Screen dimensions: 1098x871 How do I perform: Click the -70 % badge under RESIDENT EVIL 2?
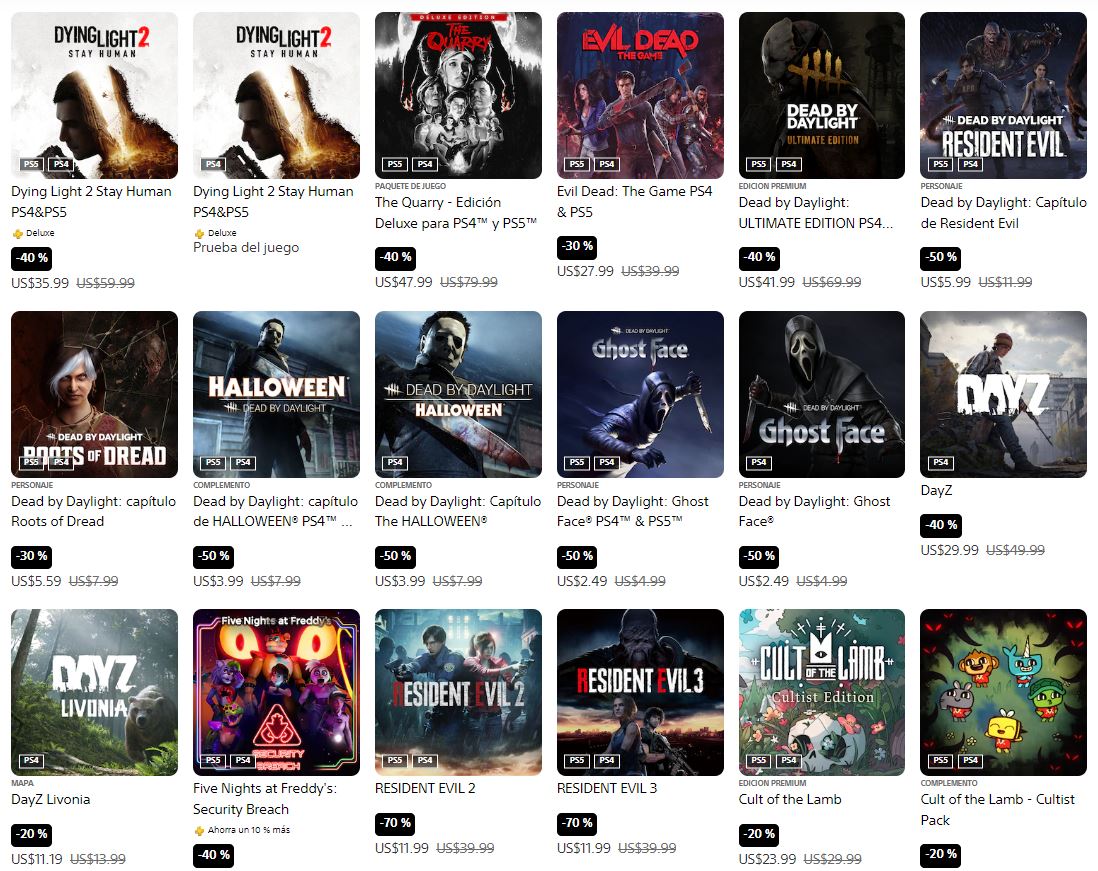(395, 823)
